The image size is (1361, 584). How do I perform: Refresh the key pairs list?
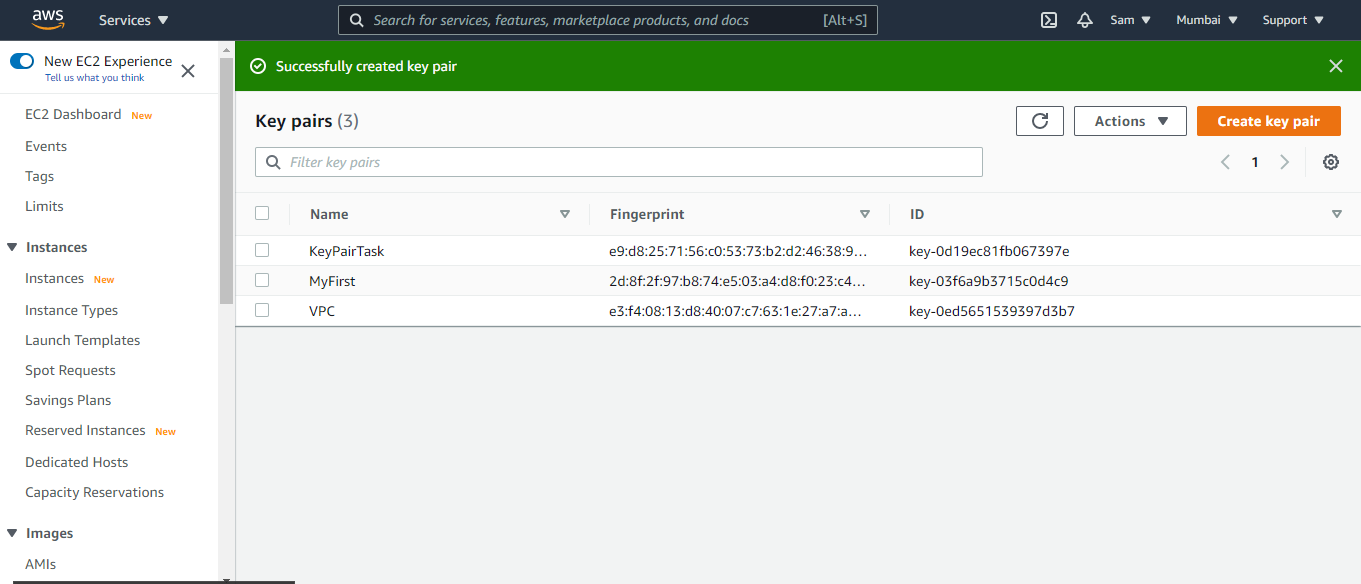point(1039,120)
